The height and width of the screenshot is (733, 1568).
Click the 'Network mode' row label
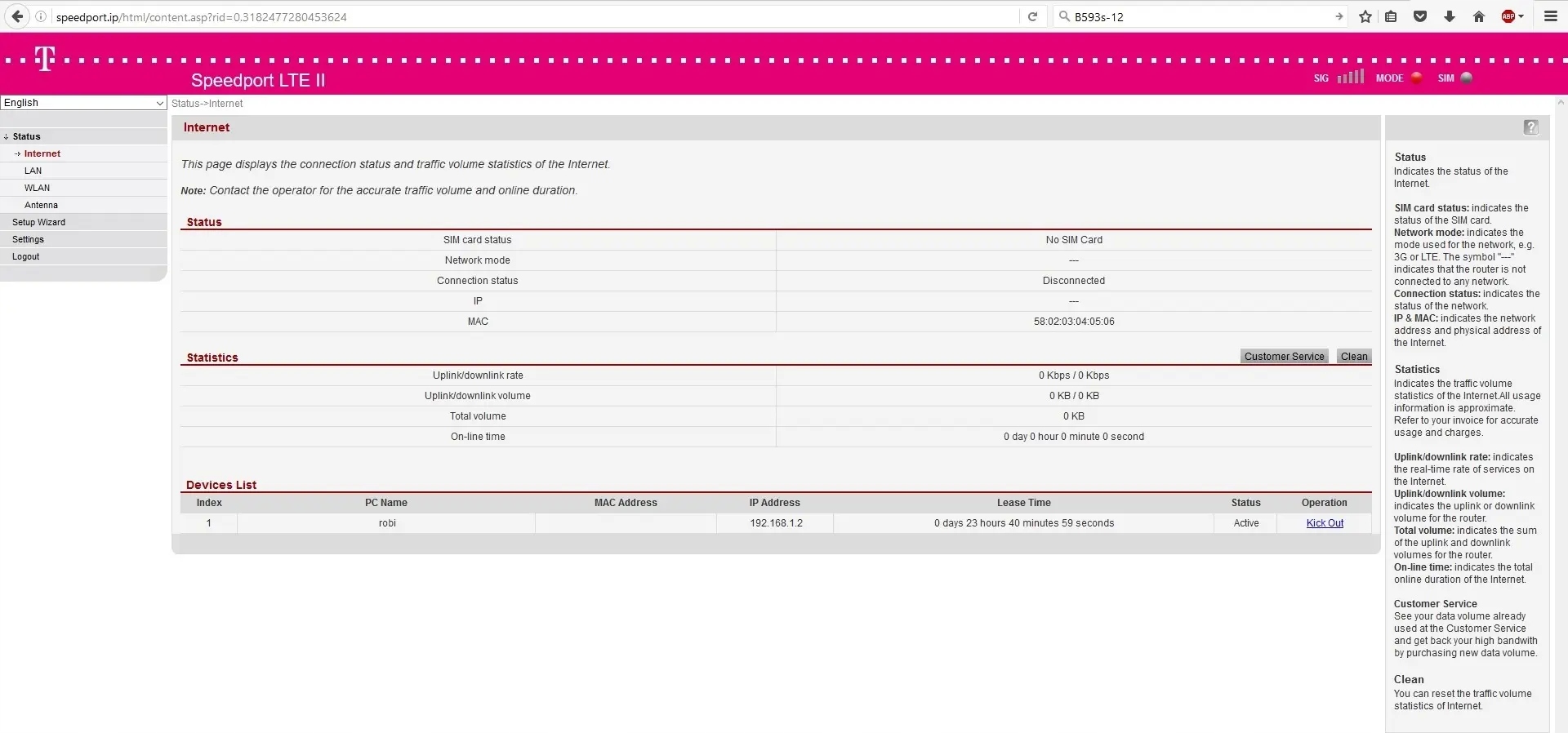click(478, 260)
